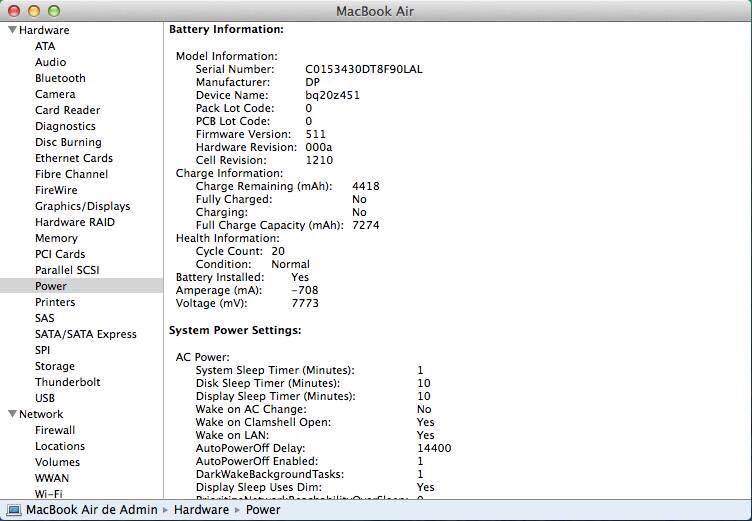Click serial number C0153430DT8F90LAL

click(364, 69)
